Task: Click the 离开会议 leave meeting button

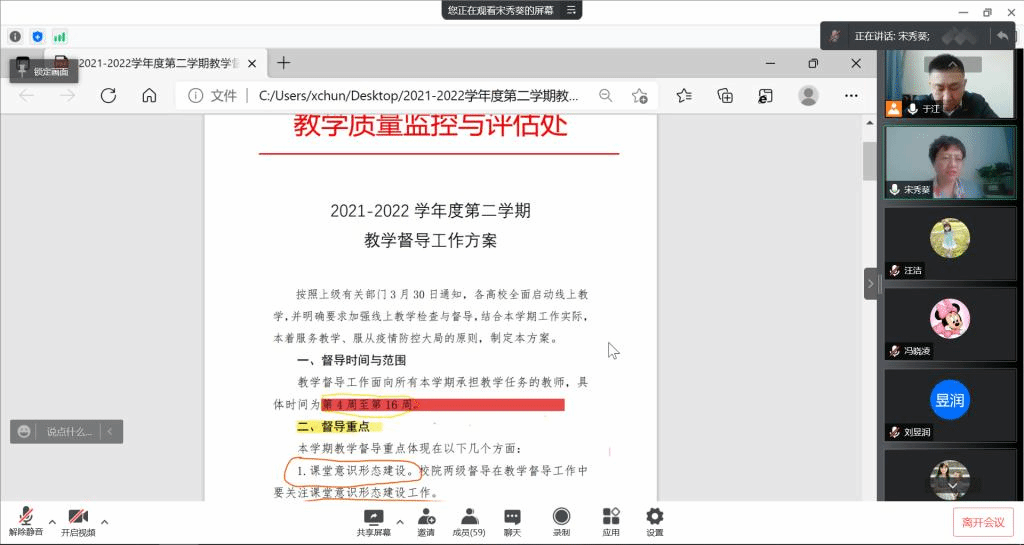Action: click(982, 522)
